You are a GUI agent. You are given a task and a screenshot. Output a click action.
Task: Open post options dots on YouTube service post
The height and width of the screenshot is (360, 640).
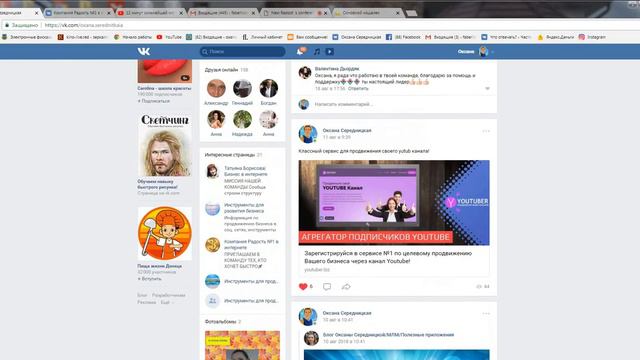click(486, 131)
